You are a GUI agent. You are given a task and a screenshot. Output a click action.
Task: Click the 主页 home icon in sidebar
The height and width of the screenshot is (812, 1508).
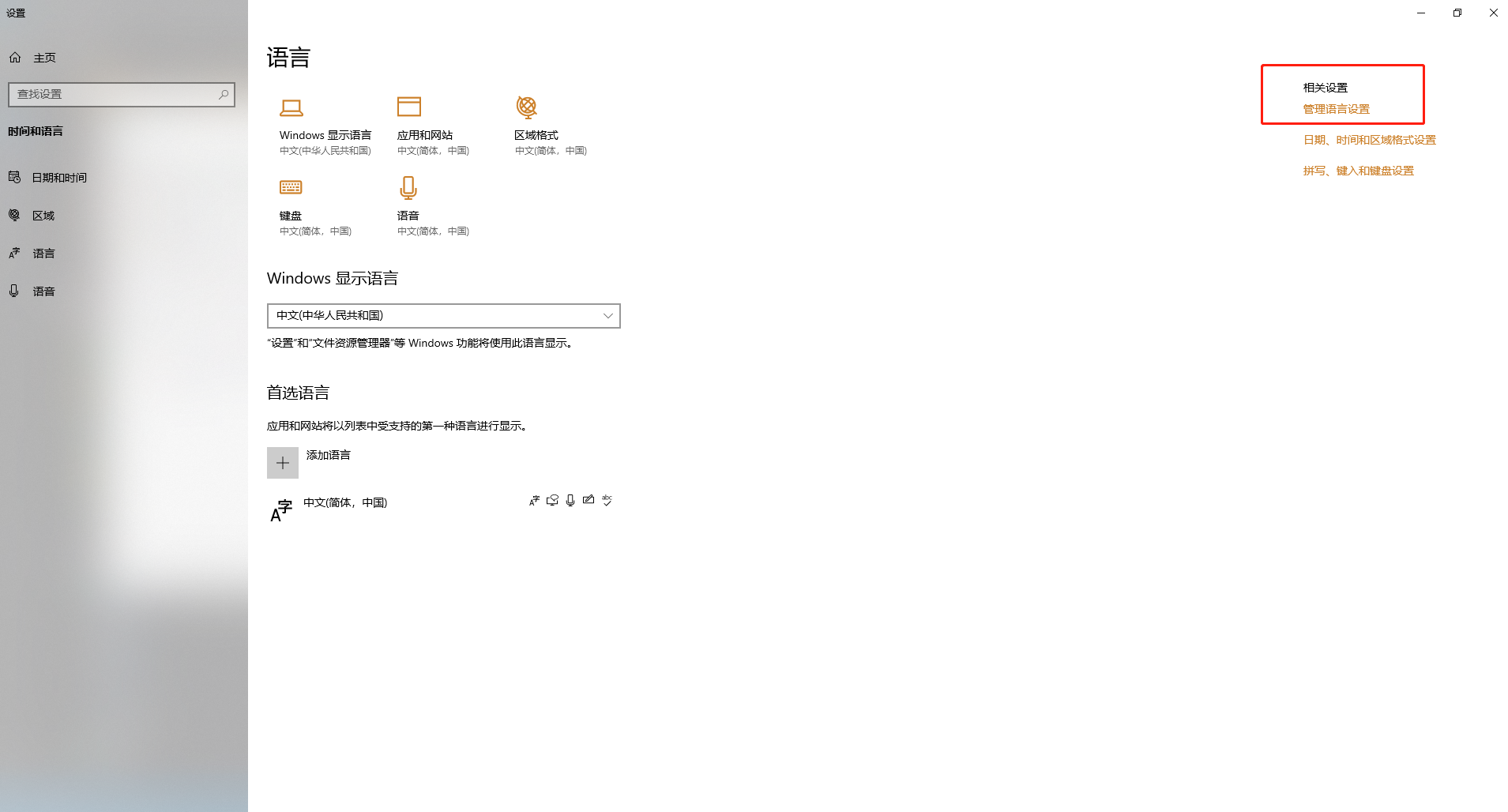(15, 58)
